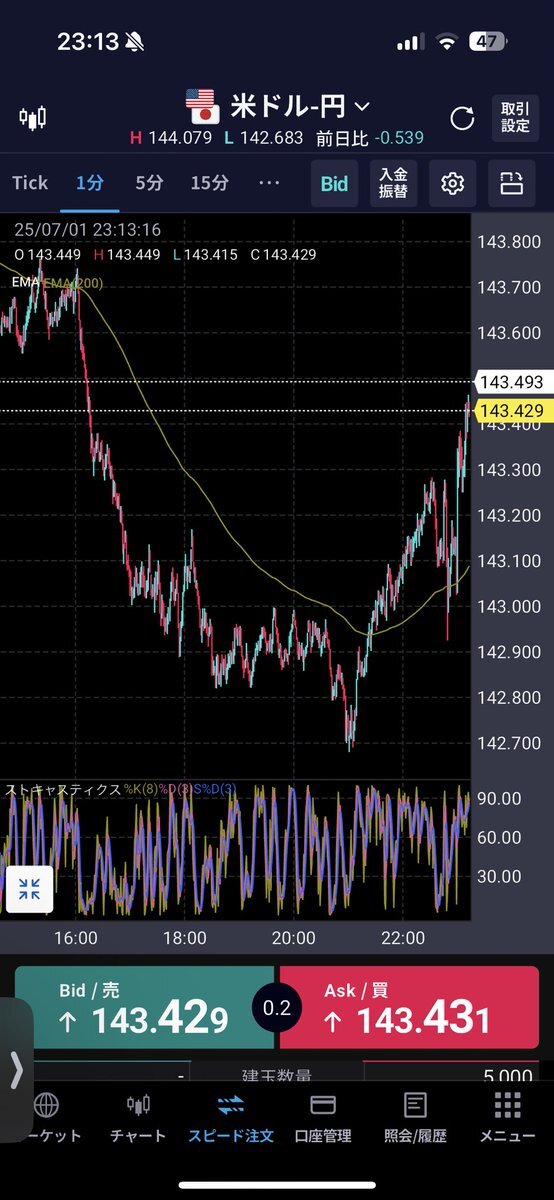Tap the screen layout switch icon

pos(512,183)
